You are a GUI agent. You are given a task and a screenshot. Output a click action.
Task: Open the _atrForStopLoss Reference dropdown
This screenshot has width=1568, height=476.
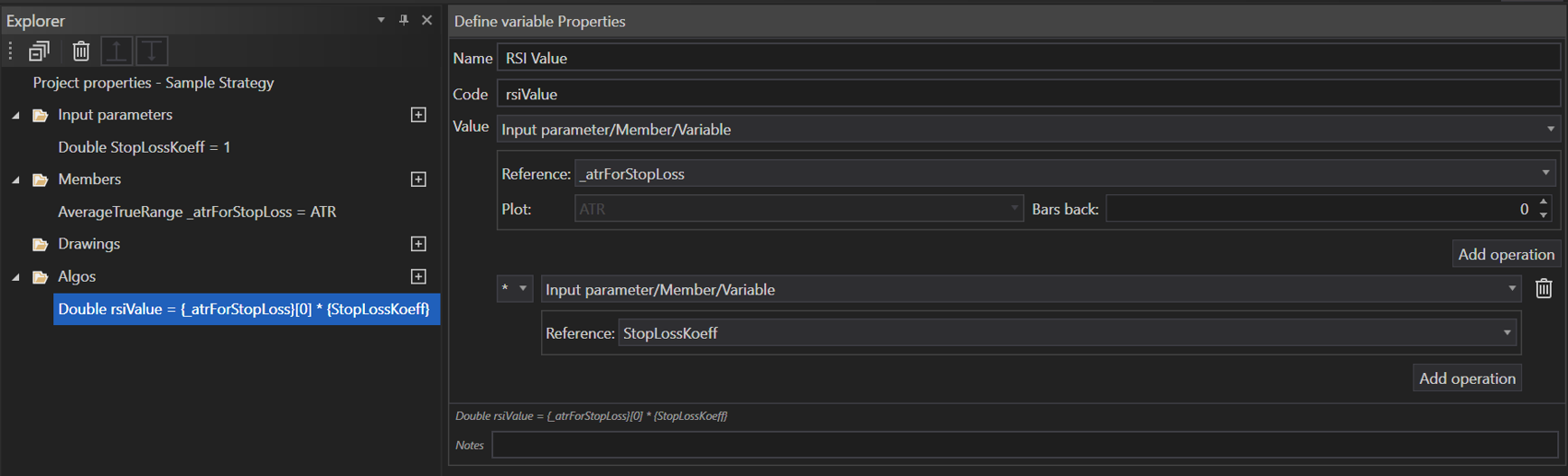click(1545, 173)
